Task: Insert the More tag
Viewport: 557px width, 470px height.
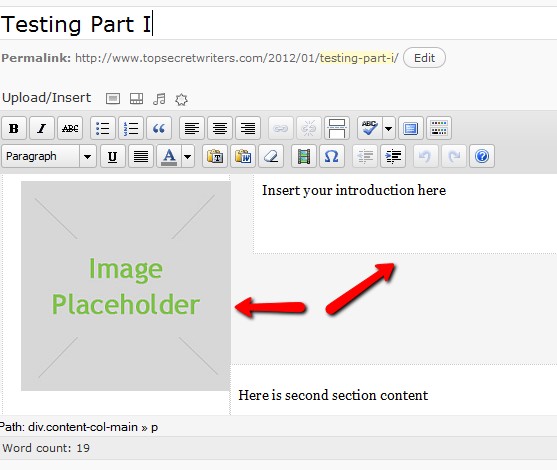Action: click(337, 128)
